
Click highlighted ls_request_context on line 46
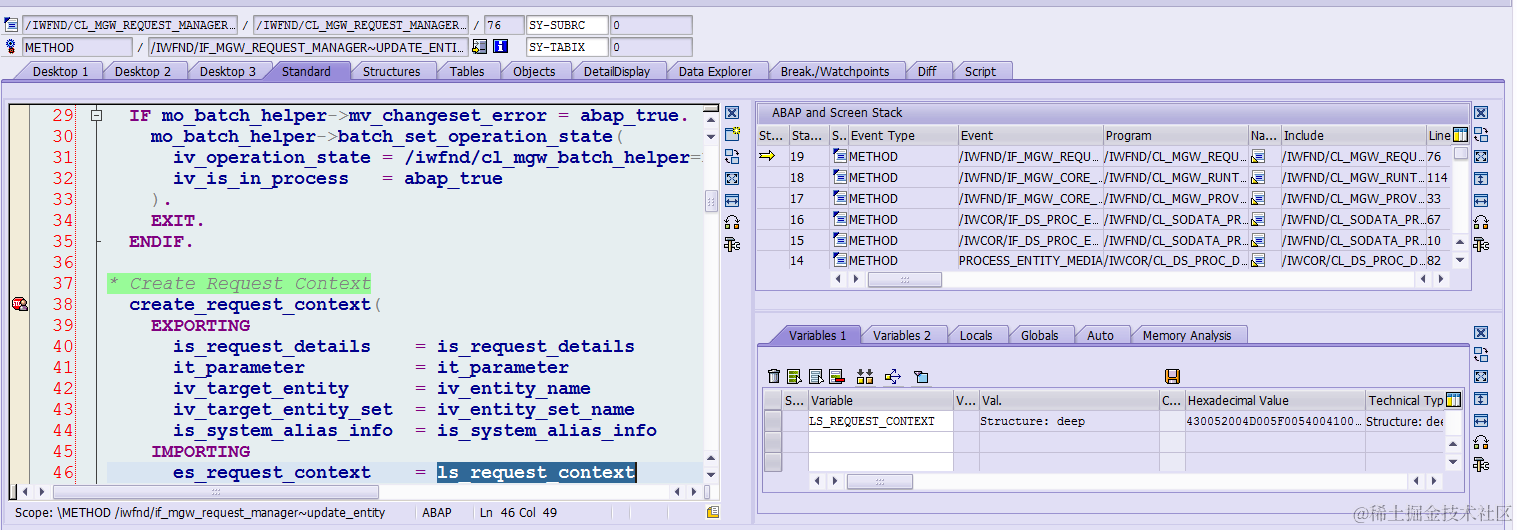pyautogui.click(x=536, y=472)
